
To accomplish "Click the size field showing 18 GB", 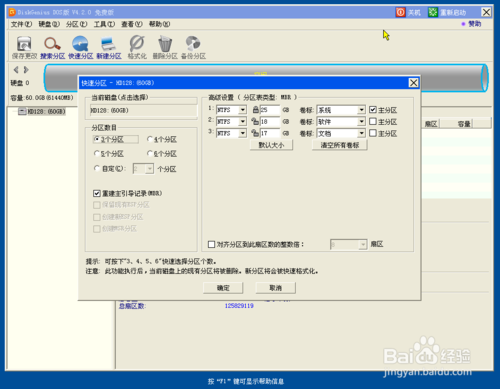I will [x=270, y=121].
